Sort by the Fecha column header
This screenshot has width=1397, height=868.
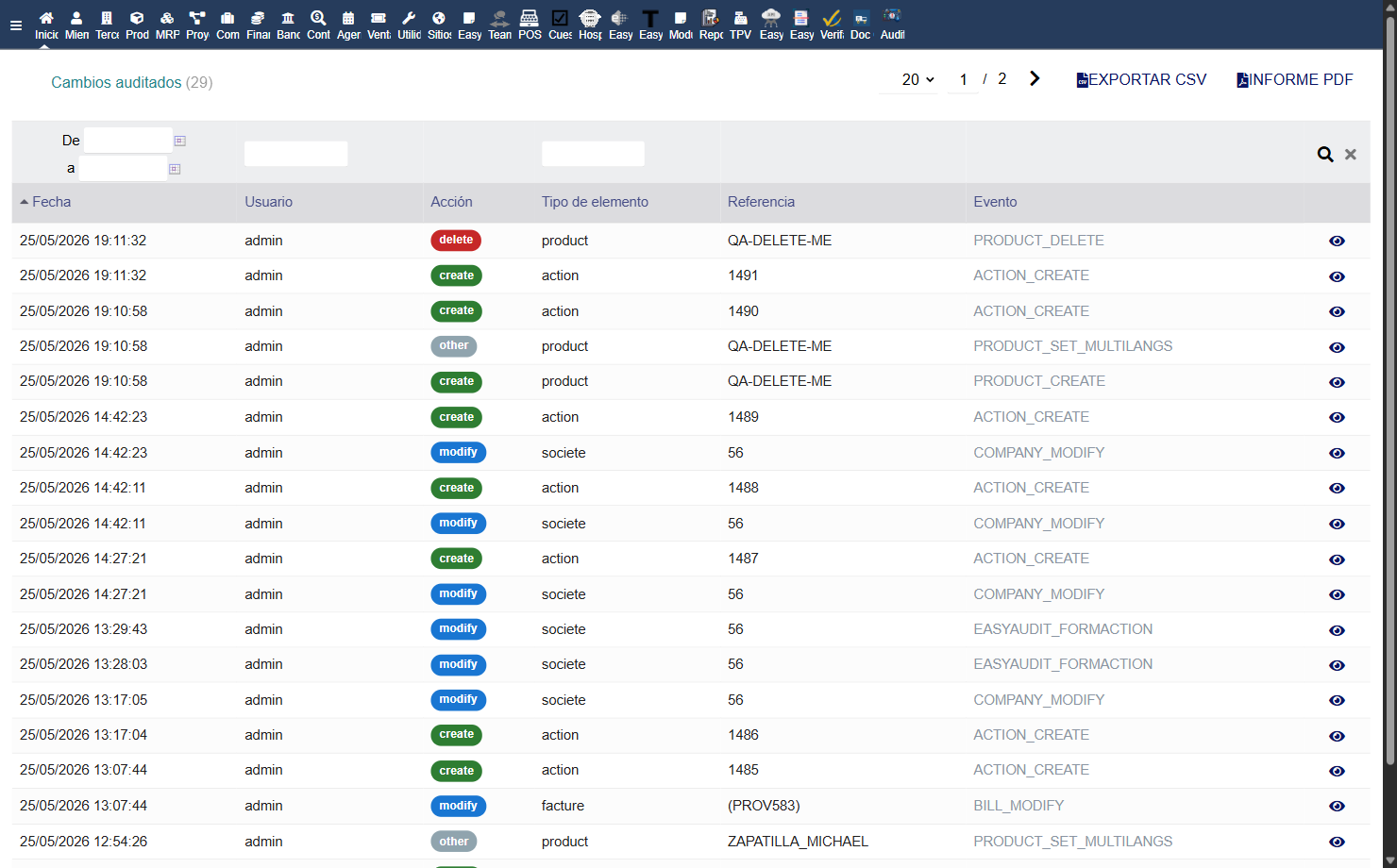(x=51, y=202)
